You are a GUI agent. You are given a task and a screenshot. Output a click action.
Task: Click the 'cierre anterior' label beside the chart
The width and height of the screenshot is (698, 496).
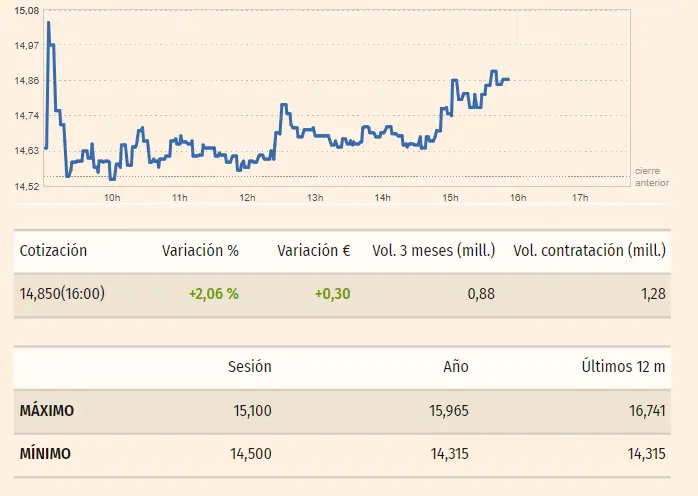(651, 177)
